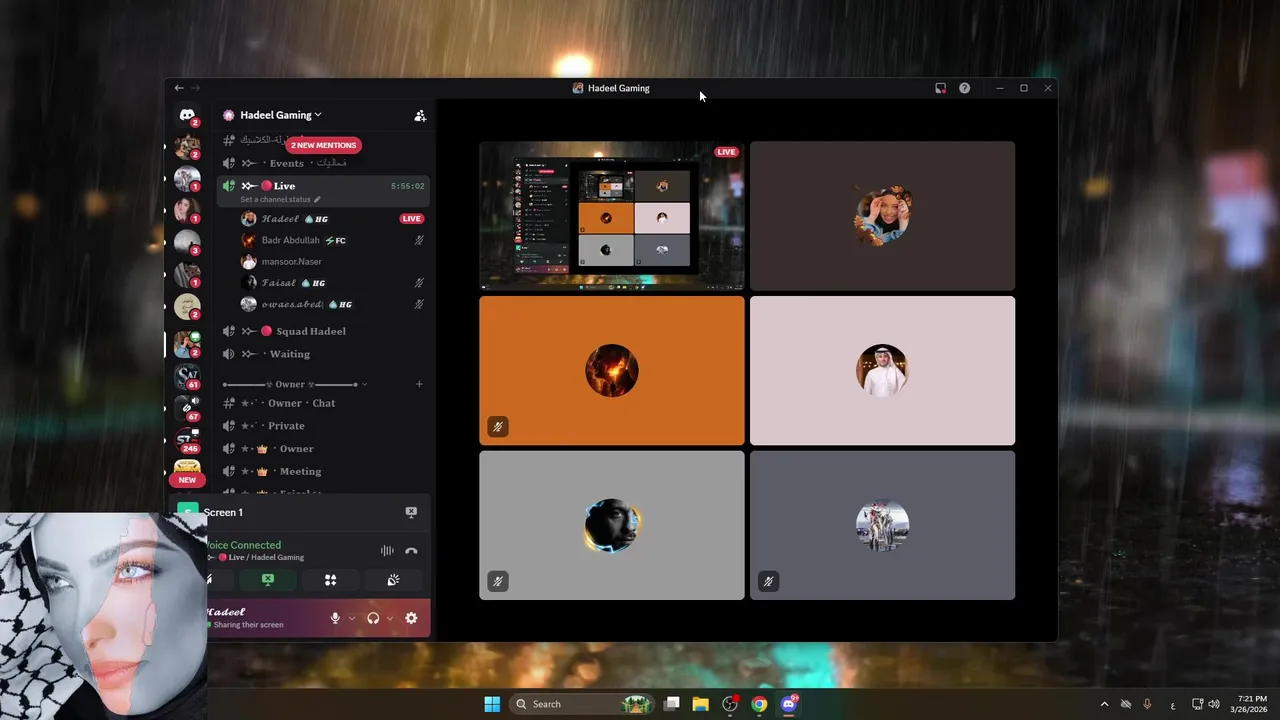Open user settings gear icon

click(x=411, y=618)
